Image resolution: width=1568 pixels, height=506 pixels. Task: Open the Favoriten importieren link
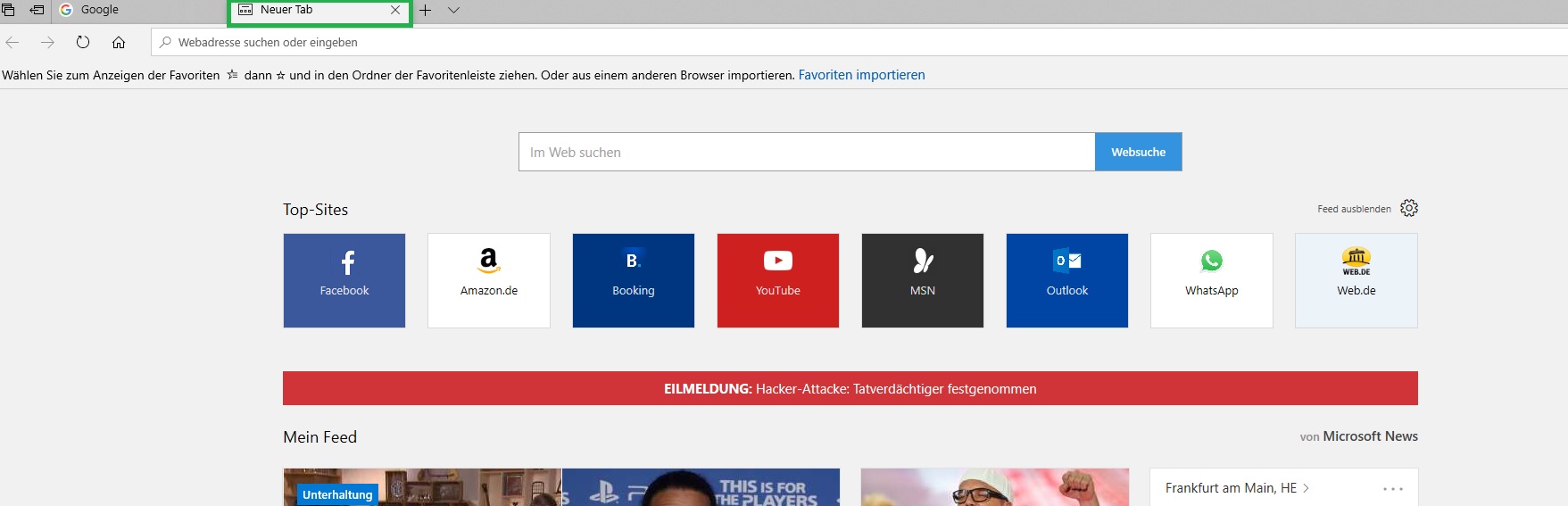[x=861, y=75]
